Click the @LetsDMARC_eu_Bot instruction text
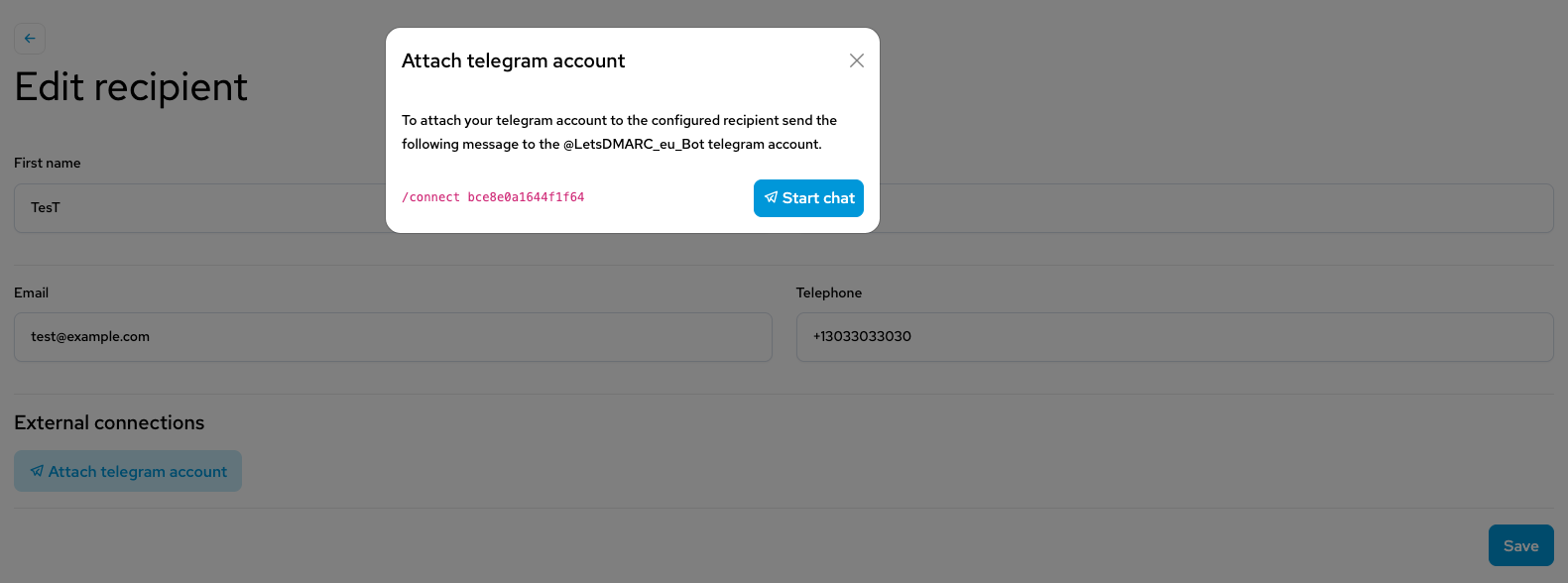Viewport: 1568px width, 583px height. tap(634, 144)
